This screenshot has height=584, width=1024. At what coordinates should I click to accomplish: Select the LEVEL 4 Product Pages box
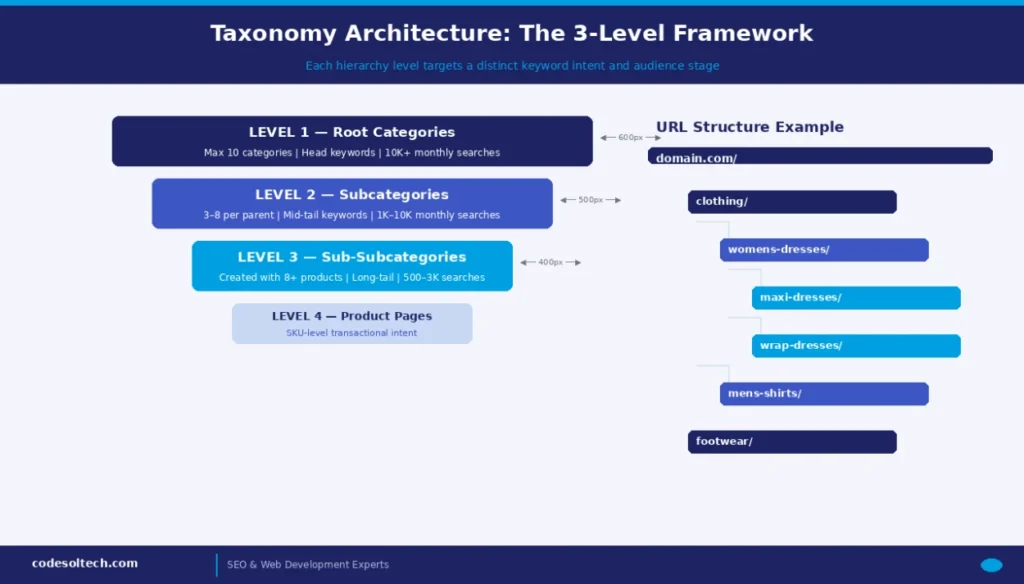click(x=351, y=323)
